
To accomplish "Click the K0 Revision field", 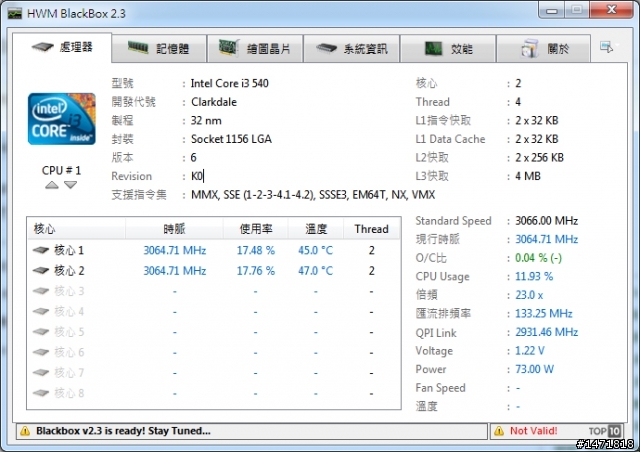I will [x=197, y=176].
